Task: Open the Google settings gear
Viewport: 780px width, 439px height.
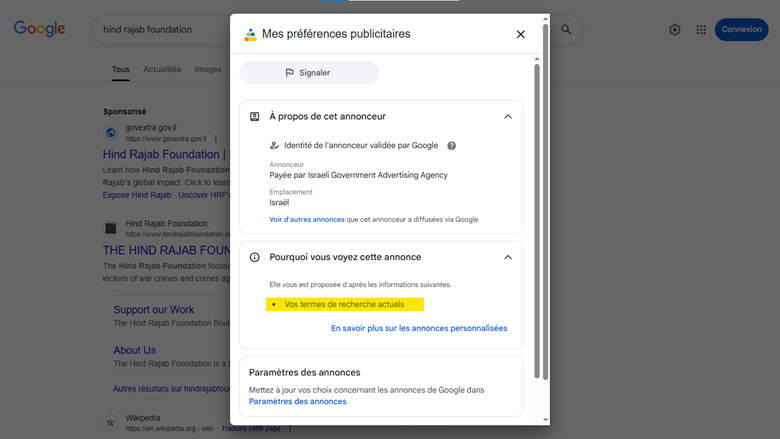Action: [675, 30]
